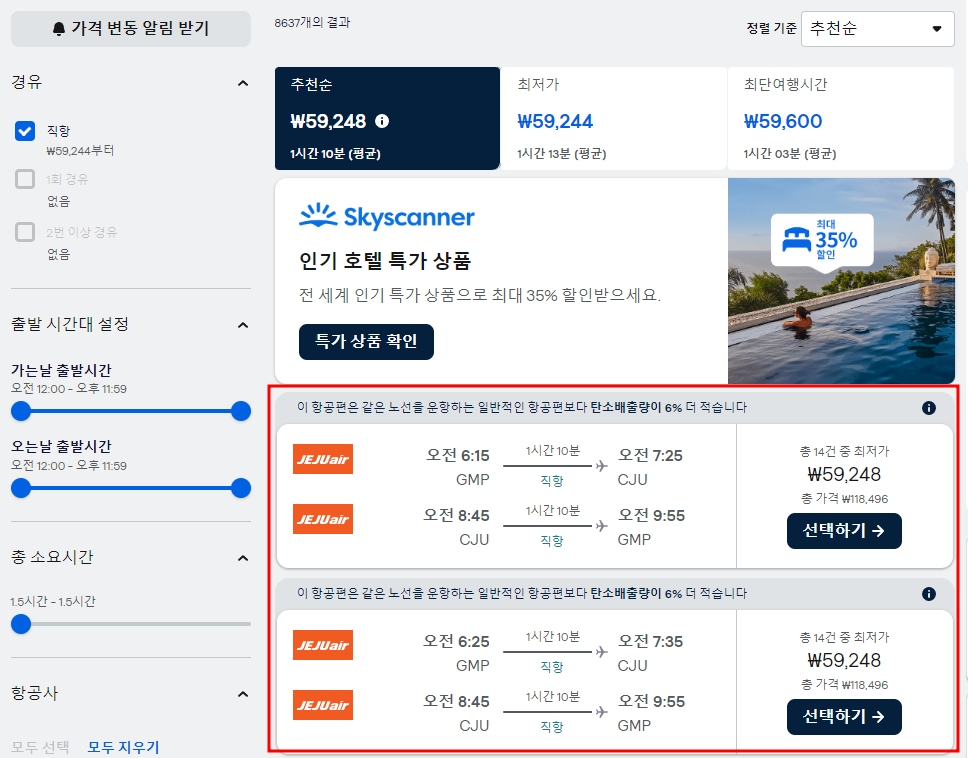Click 모두 선택 link under 항공사
Screen dimensions: 968x758
(40, 748)
